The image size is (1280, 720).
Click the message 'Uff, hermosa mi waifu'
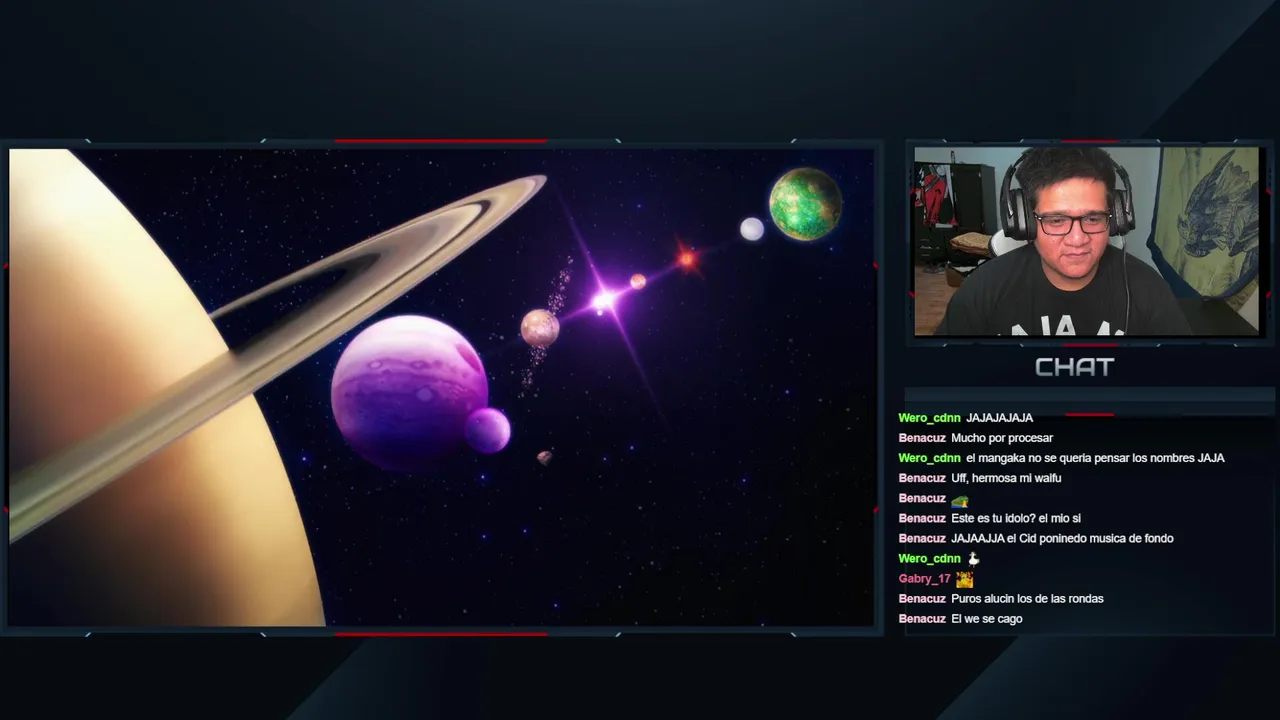click(1006, 478)
